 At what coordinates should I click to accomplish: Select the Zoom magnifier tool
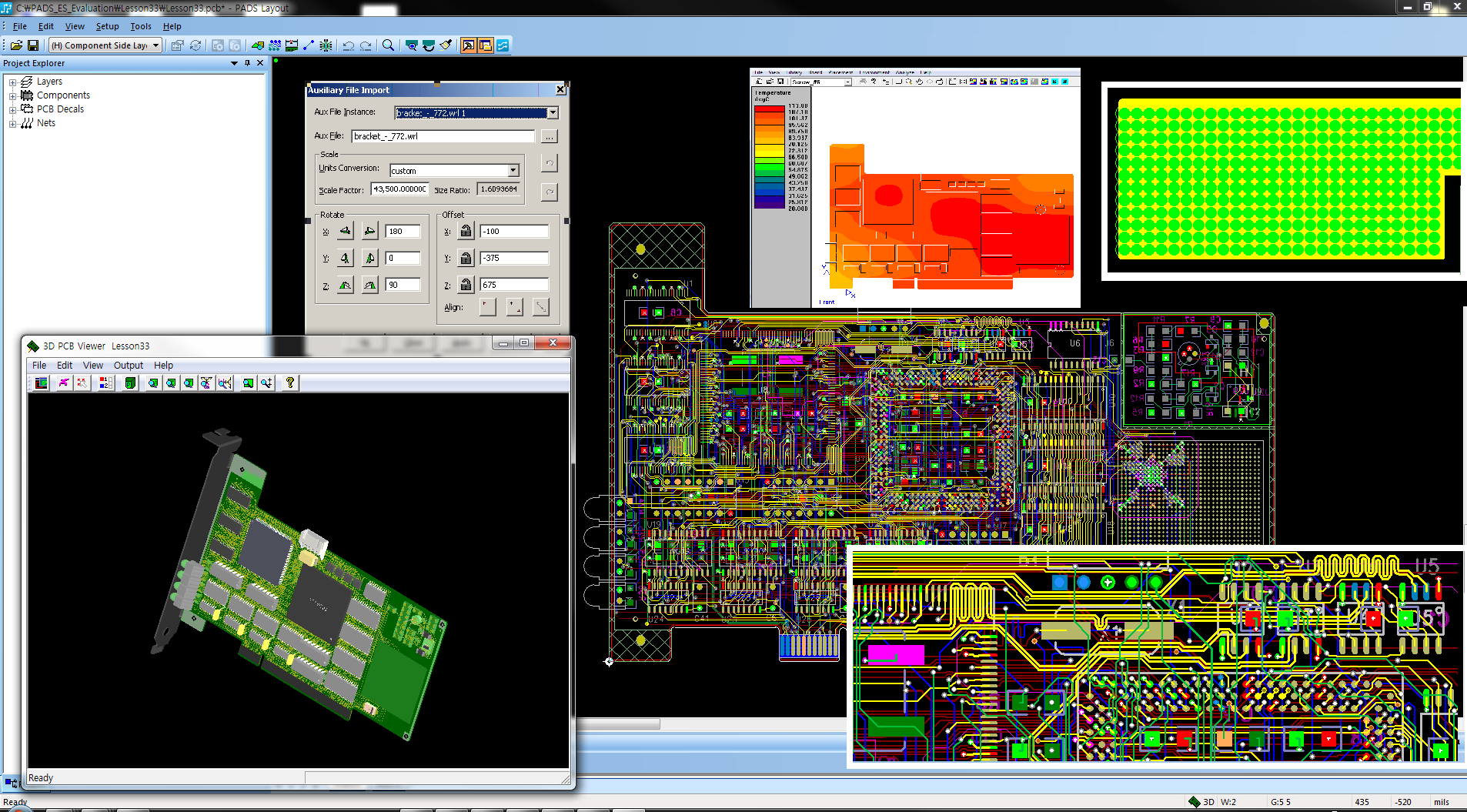tap(389, 45)
